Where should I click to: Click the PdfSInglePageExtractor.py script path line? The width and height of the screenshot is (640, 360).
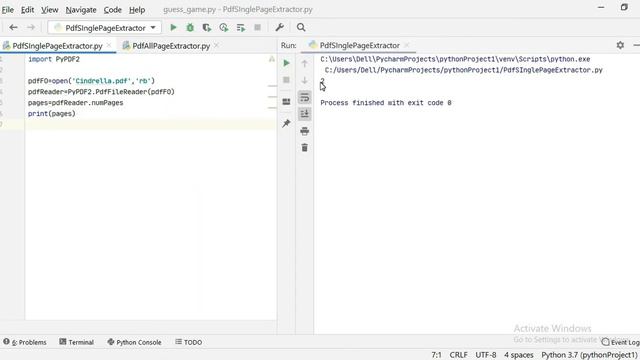click(x=464, y=70)
